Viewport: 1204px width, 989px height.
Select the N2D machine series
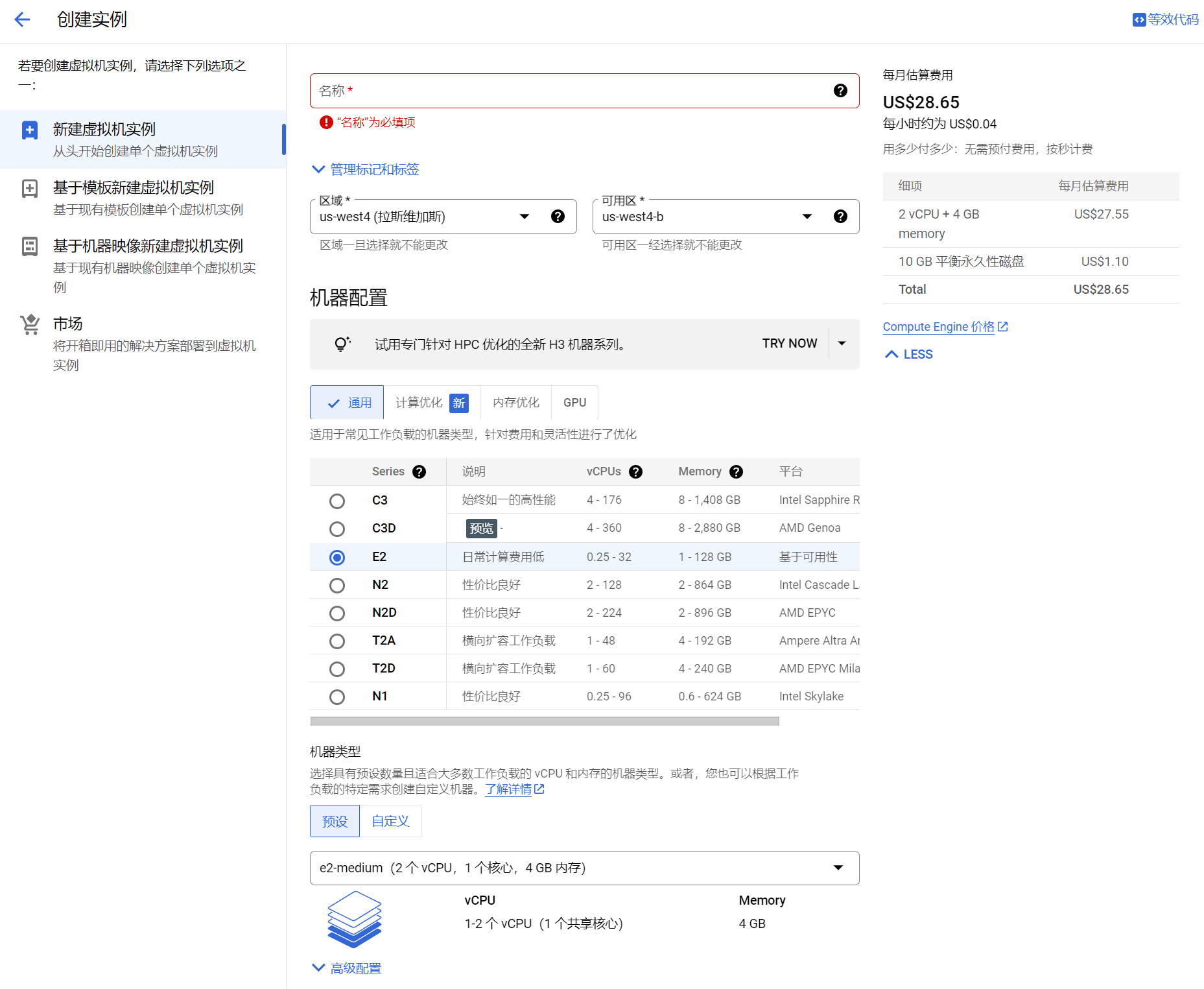(336, 613)
